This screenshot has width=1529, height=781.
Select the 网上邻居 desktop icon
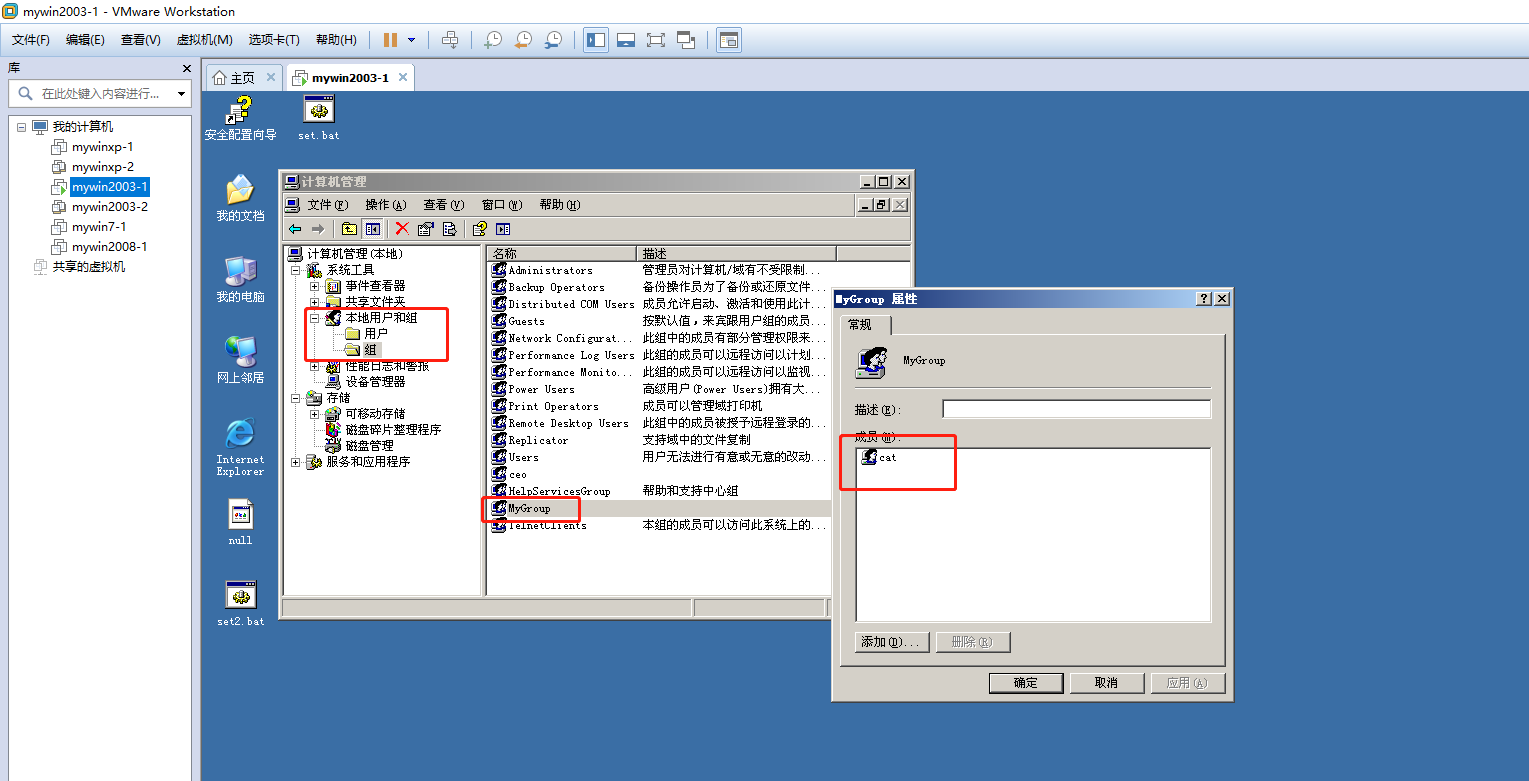240,360
